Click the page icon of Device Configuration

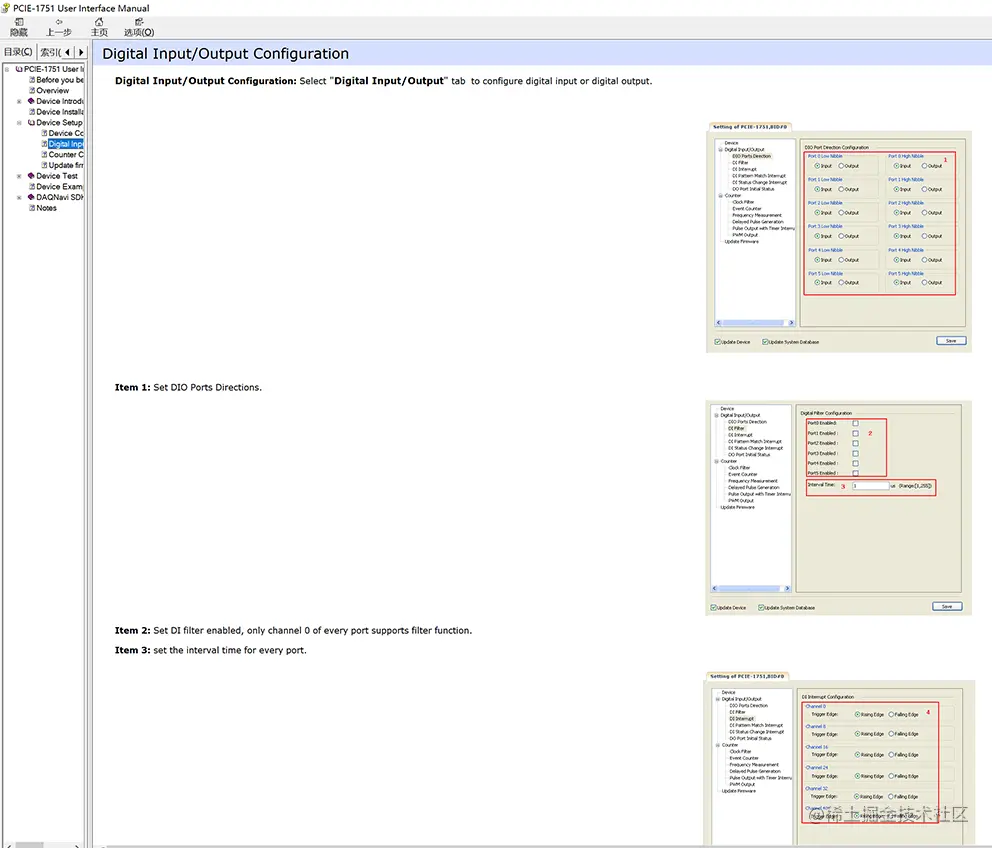pos(44,134)
